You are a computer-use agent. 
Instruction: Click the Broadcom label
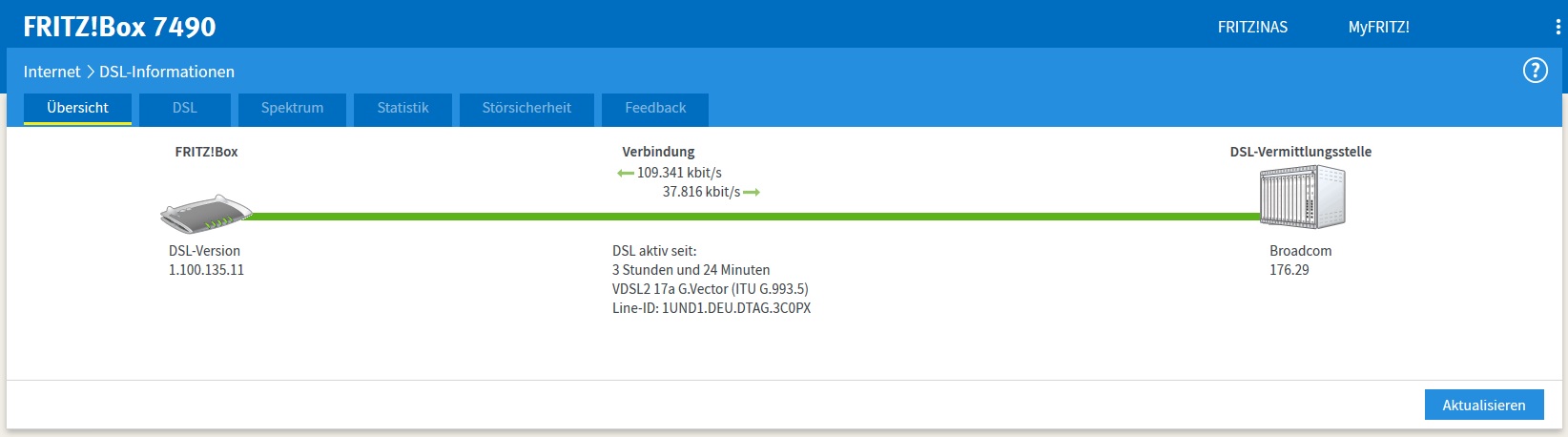(1300, 251)
